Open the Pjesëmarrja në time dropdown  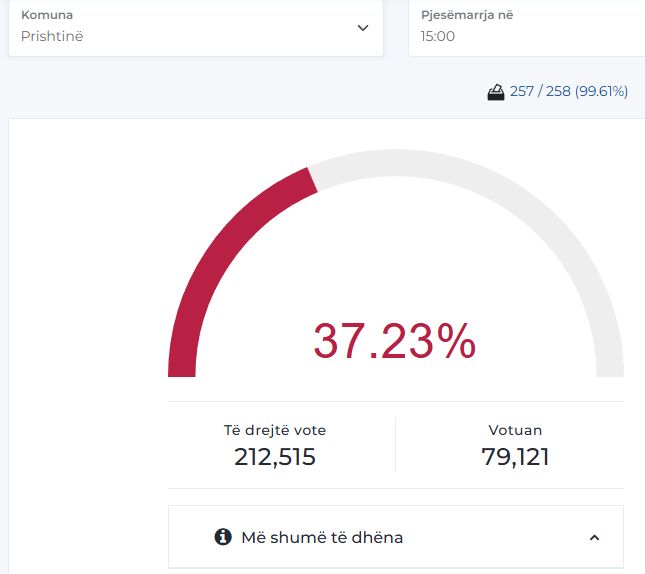526,28
